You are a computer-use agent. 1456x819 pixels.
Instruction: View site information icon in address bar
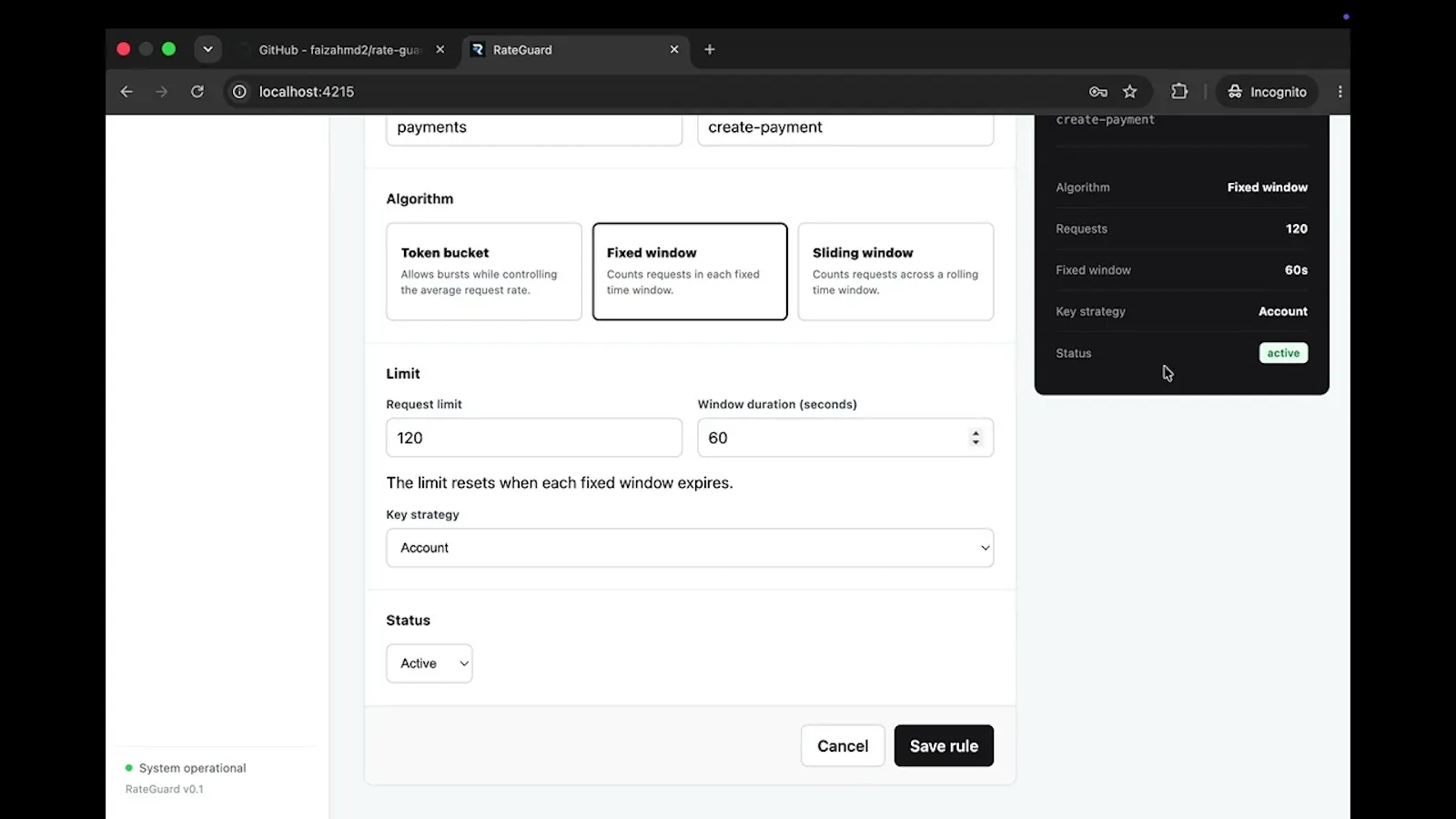pyautogui.click(x=239, y=91)
